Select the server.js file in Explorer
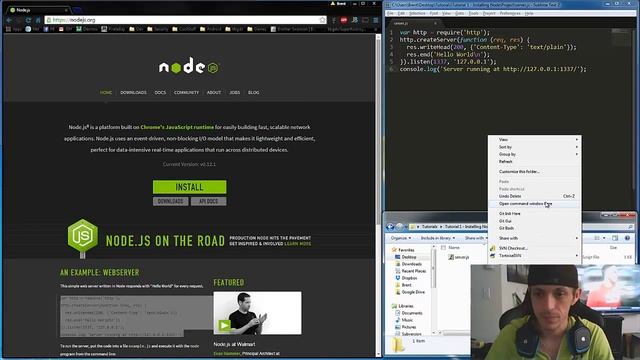The image size is (640, 360). (x=459, y=257)
